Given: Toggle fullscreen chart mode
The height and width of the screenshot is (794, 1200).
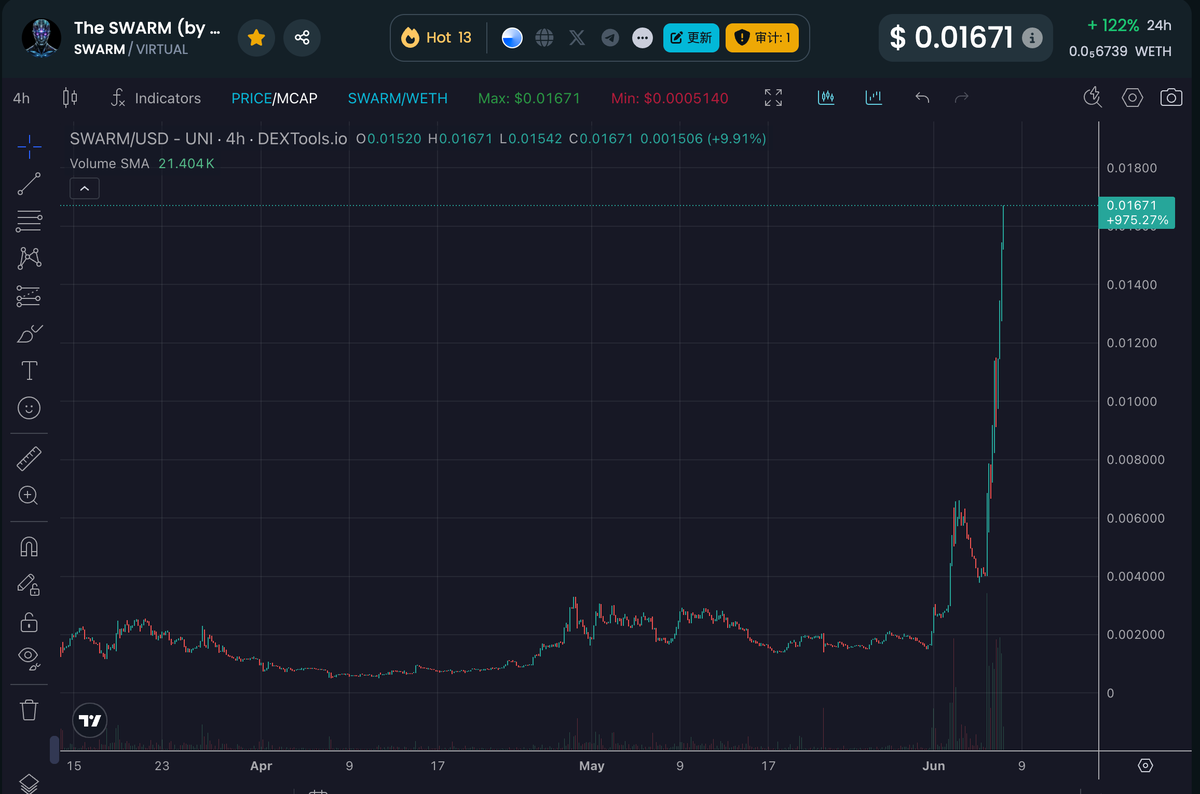Looking at the screenshot, I should [773, 98].
